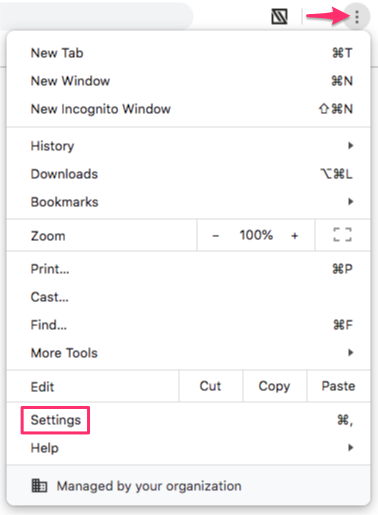Open the Help submenu
The width and height of the screenshot is (378, 515).
click(x=188, y=448)
